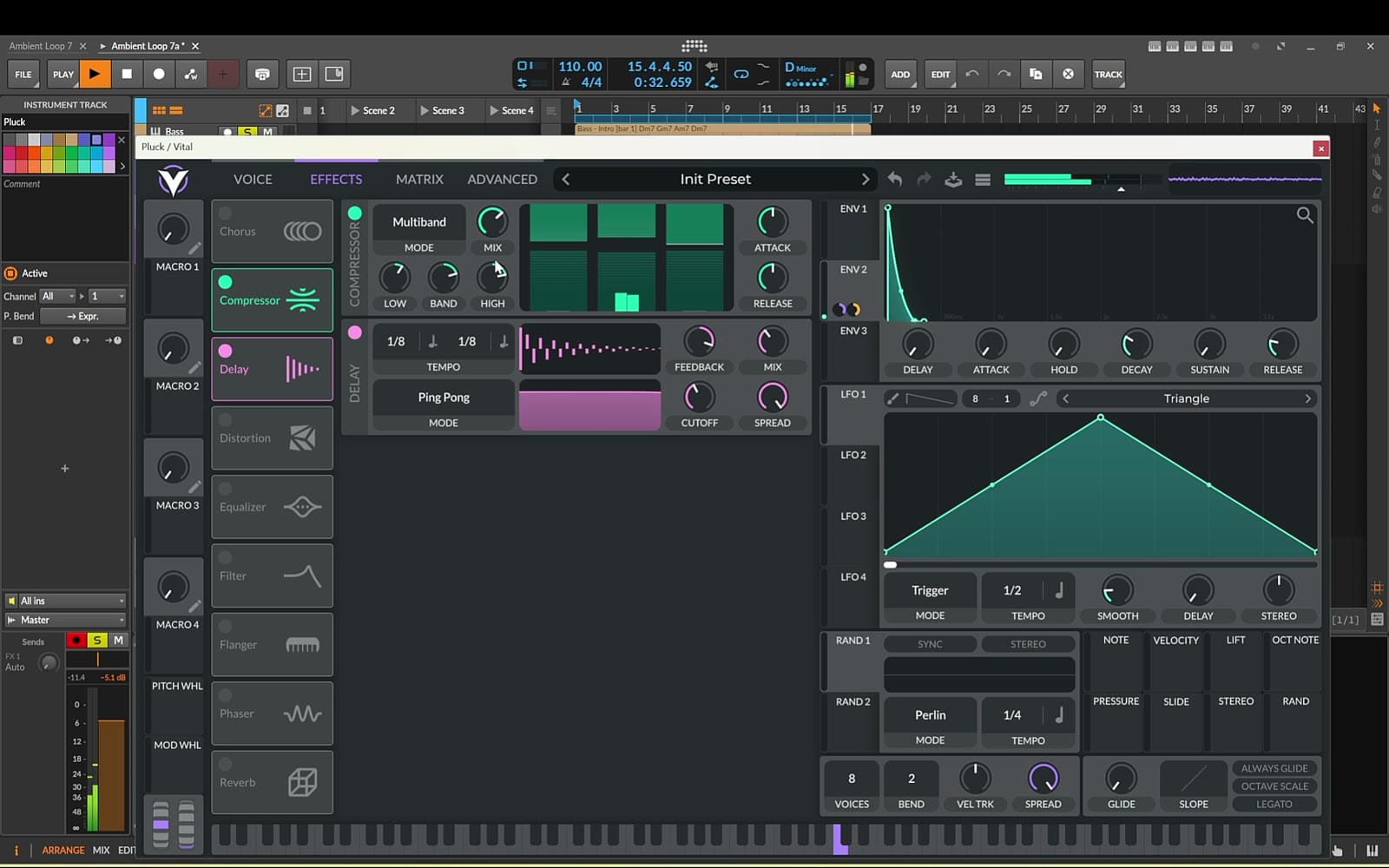The width and height of the screenshot is (1389, 868).
Task: Click the Bitwig redo icon in toolbar
Action: coord(1004,74)
